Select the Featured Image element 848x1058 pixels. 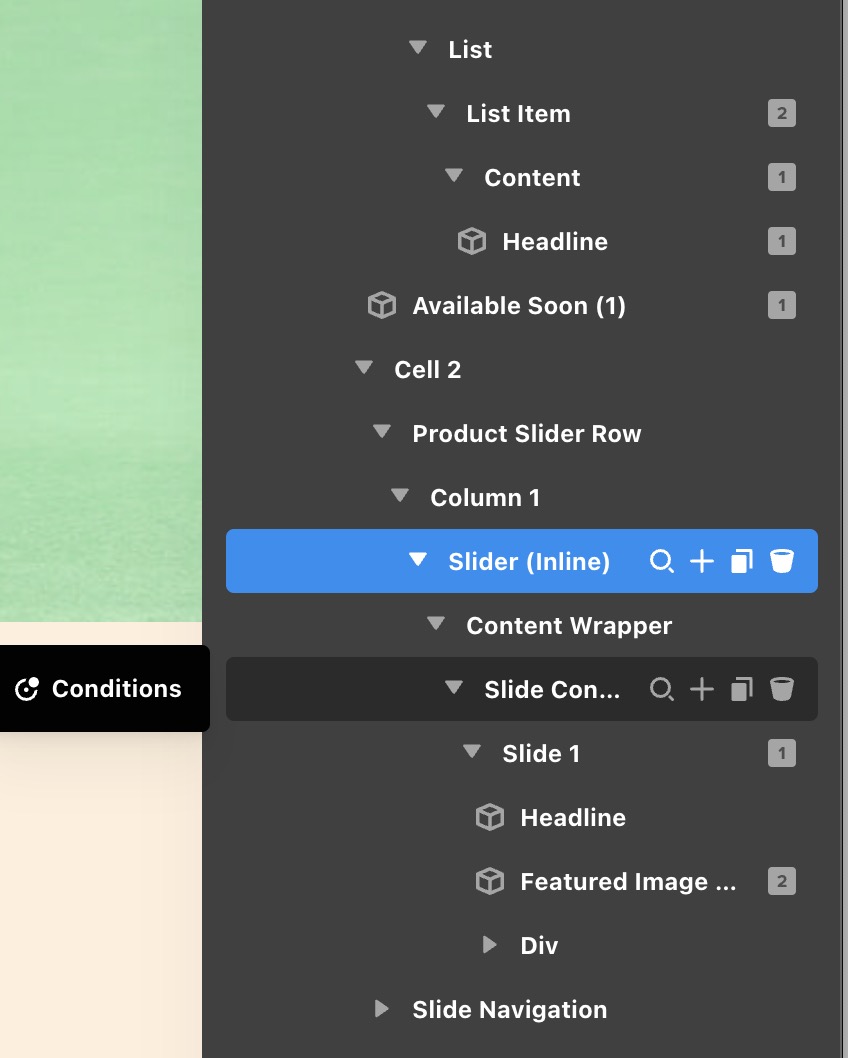pyautogui.click(x=627, y=882)
